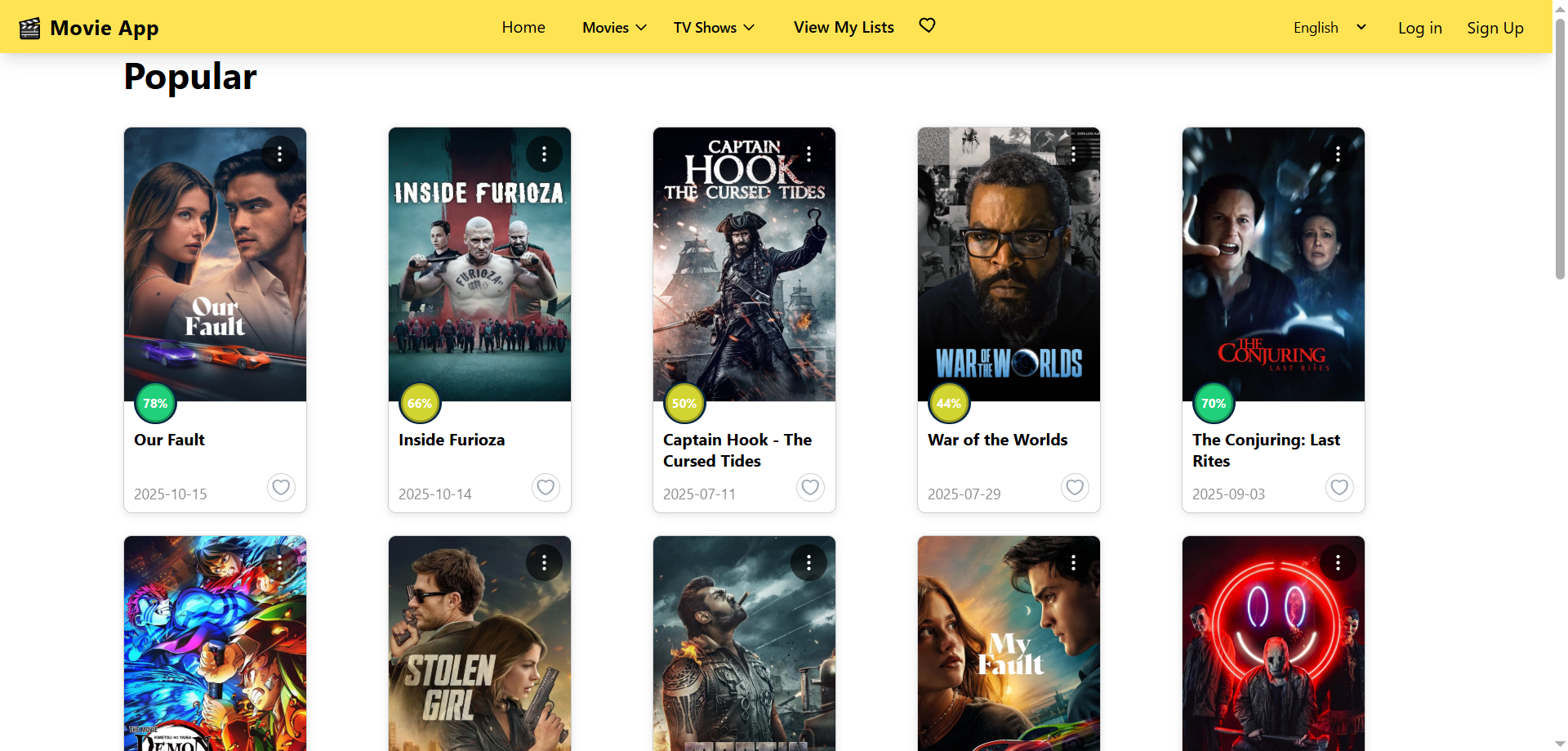Open three-dot menu on Captain Hook poster
The height and width of the screenshot is (751, 1568).
coord(808,154)
